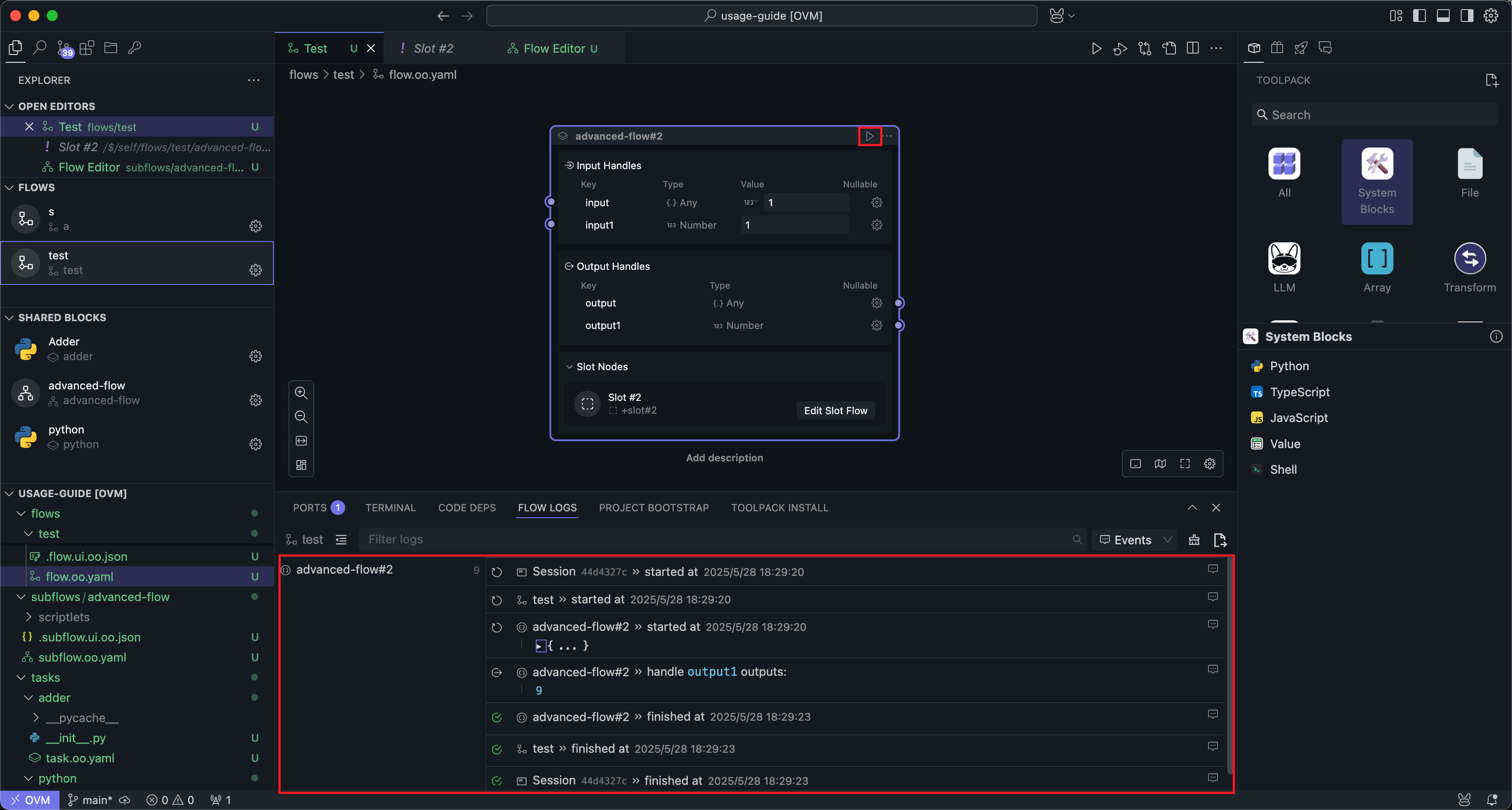Open the Search icon in activity bar
Screen dimensions: 1512x810
coord(39,48)
